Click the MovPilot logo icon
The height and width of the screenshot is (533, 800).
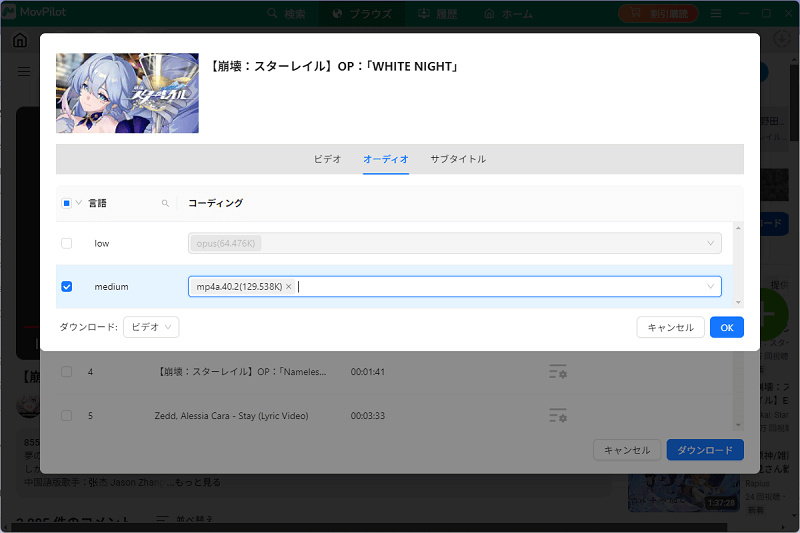pos(9,12)
